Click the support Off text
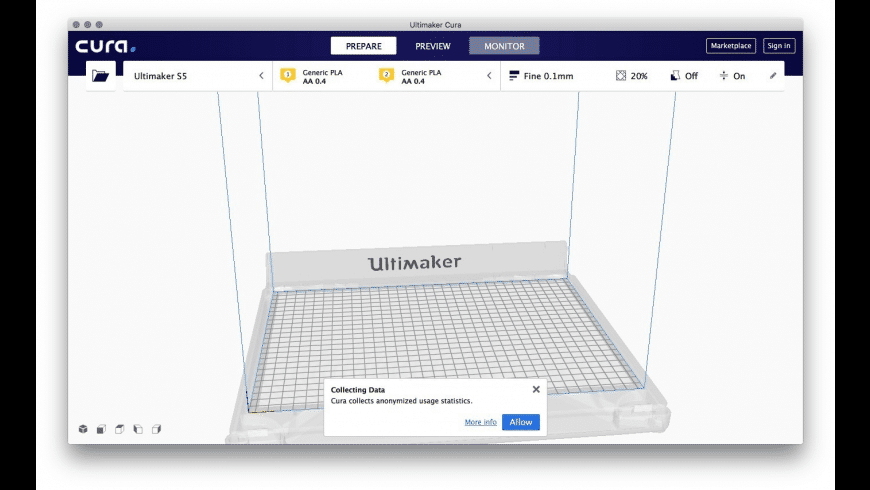 pyautogui.click(x=691, y=76)
